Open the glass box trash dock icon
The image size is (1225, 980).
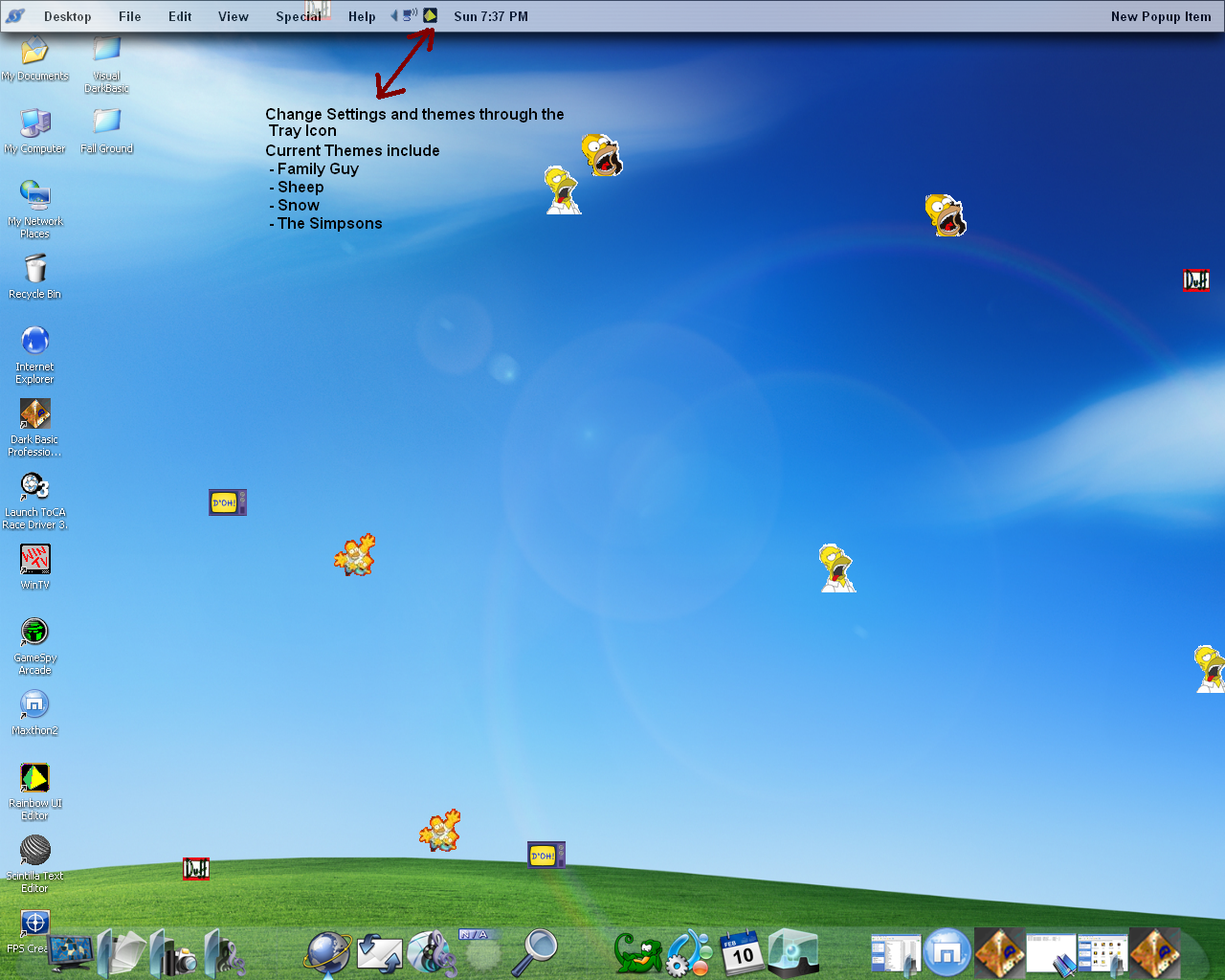[793, 953]
